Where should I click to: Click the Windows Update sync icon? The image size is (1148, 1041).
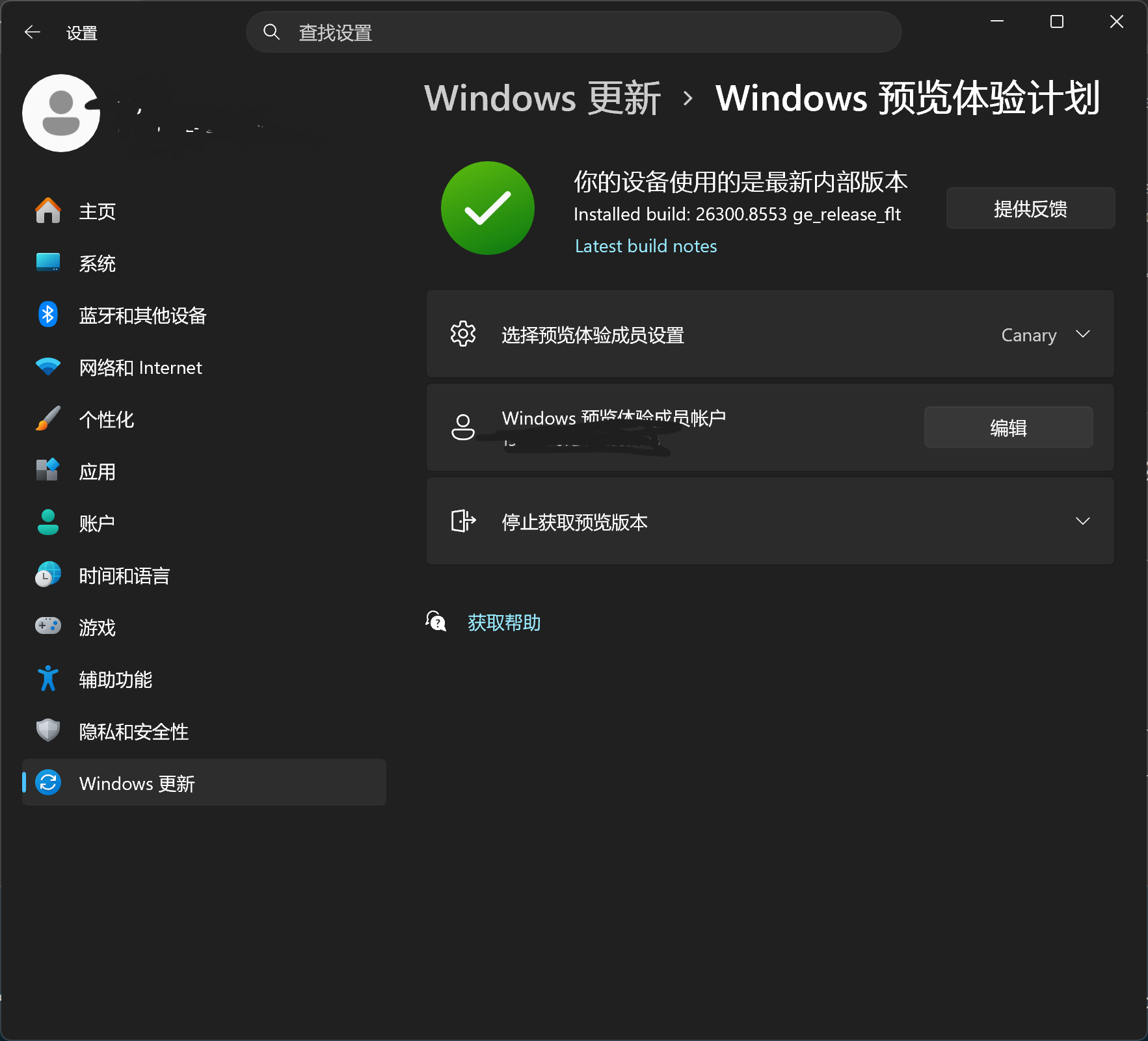pos(48,782)
